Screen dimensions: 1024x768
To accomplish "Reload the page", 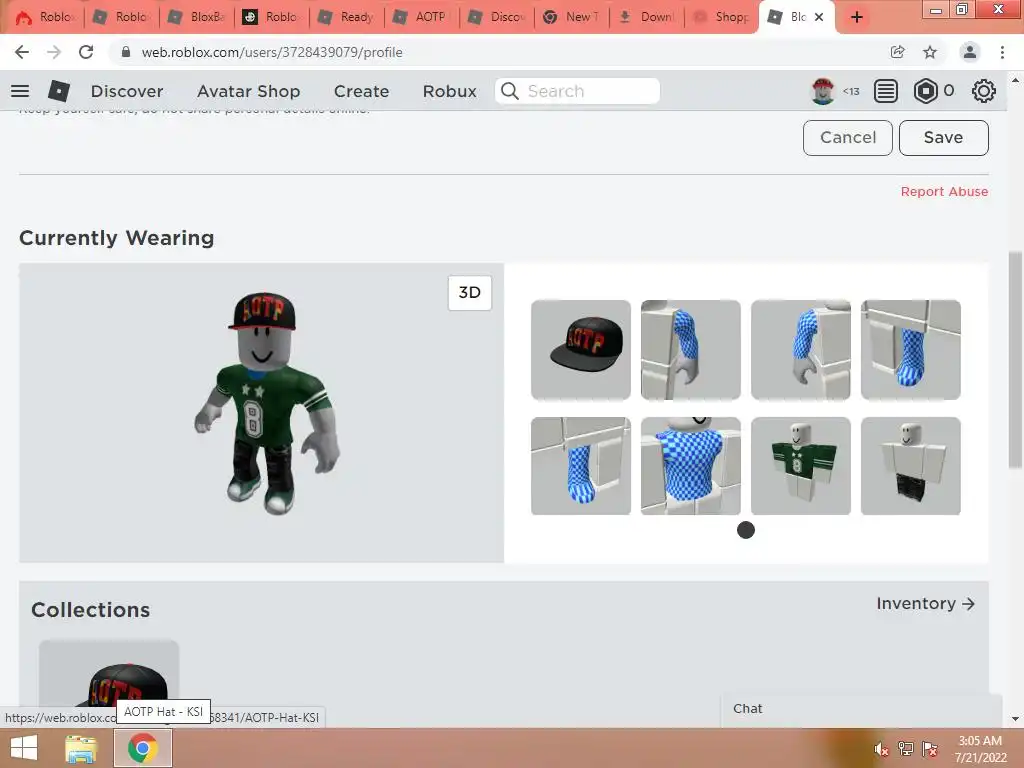I will 86,52.
